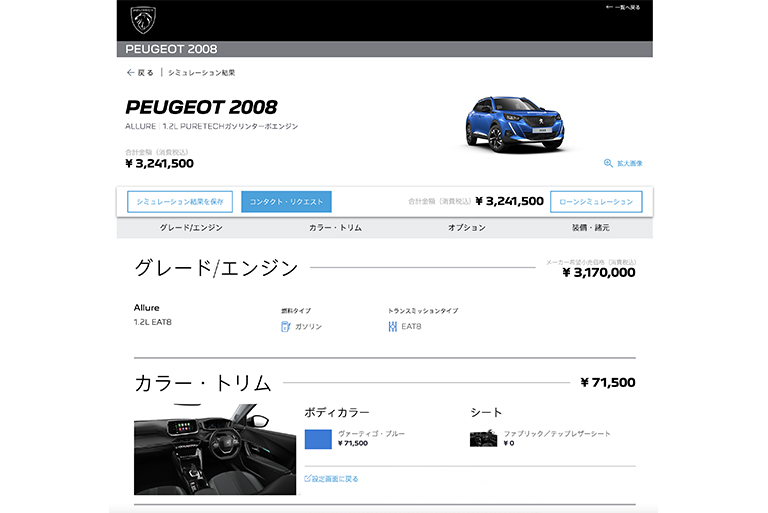This screenshot has width=768, height=513.
Task: Click the 1.2L EAT8 engine text
Action: tap(153, 322)
